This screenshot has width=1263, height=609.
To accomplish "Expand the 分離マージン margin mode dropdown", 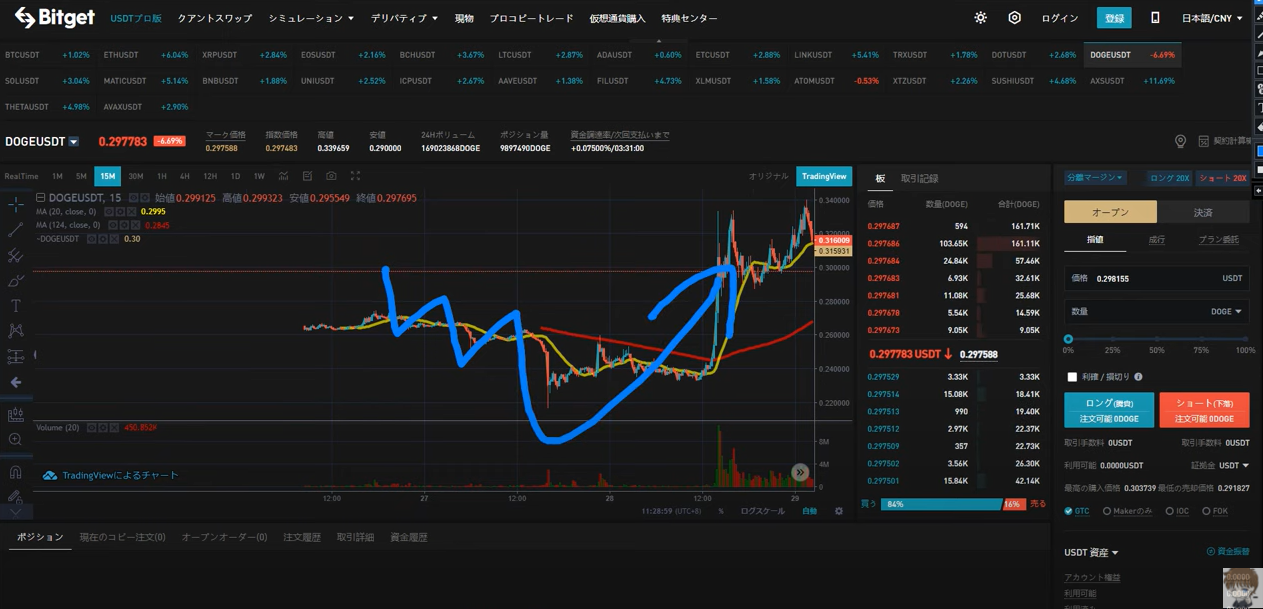I will tap(1095, 177).
